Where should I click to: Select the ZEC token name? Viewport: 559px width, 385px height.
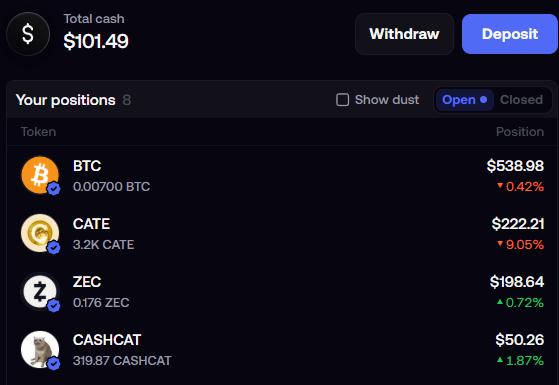pos(87,282)
